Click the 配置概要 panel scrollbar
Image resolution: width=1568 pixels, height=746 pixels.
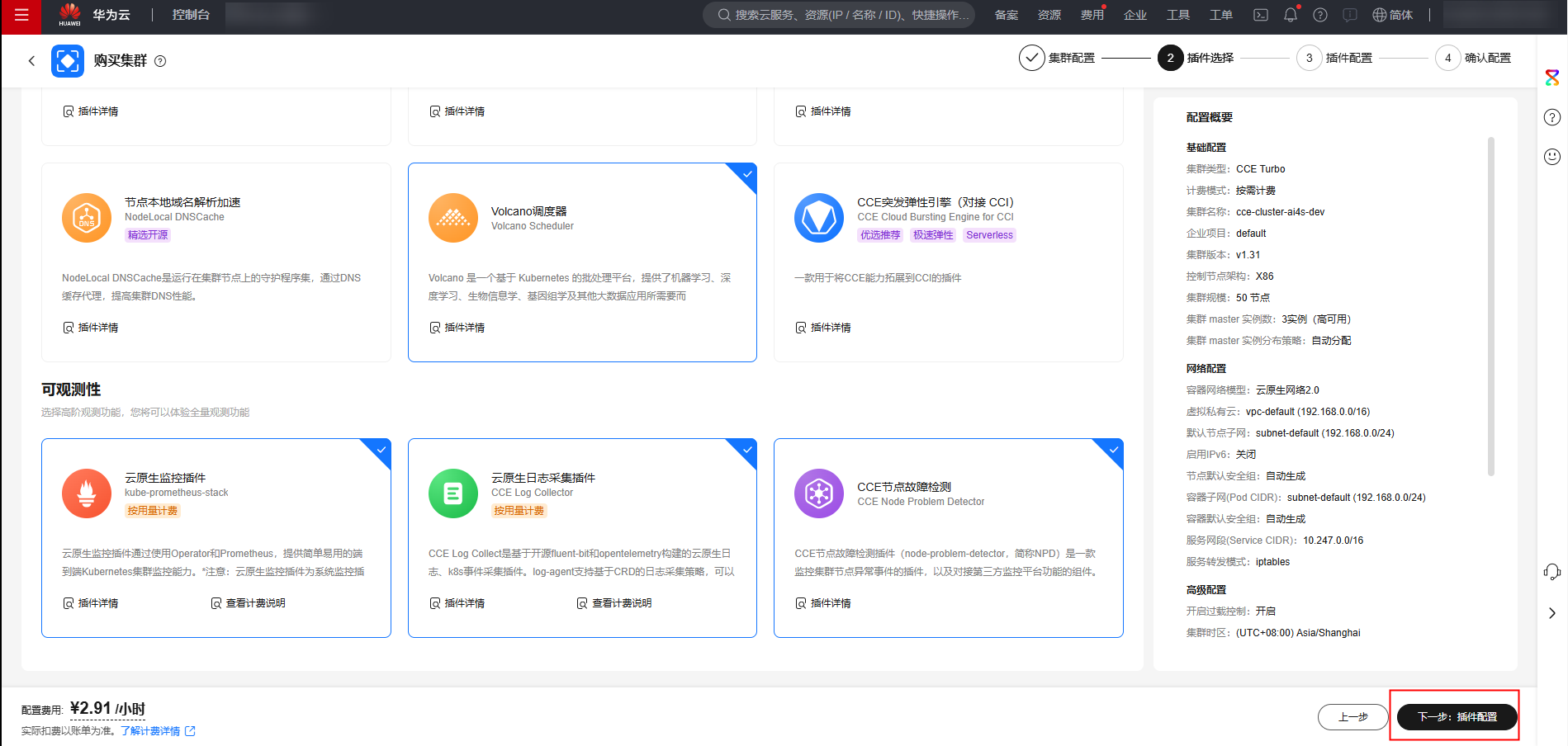1491,306
